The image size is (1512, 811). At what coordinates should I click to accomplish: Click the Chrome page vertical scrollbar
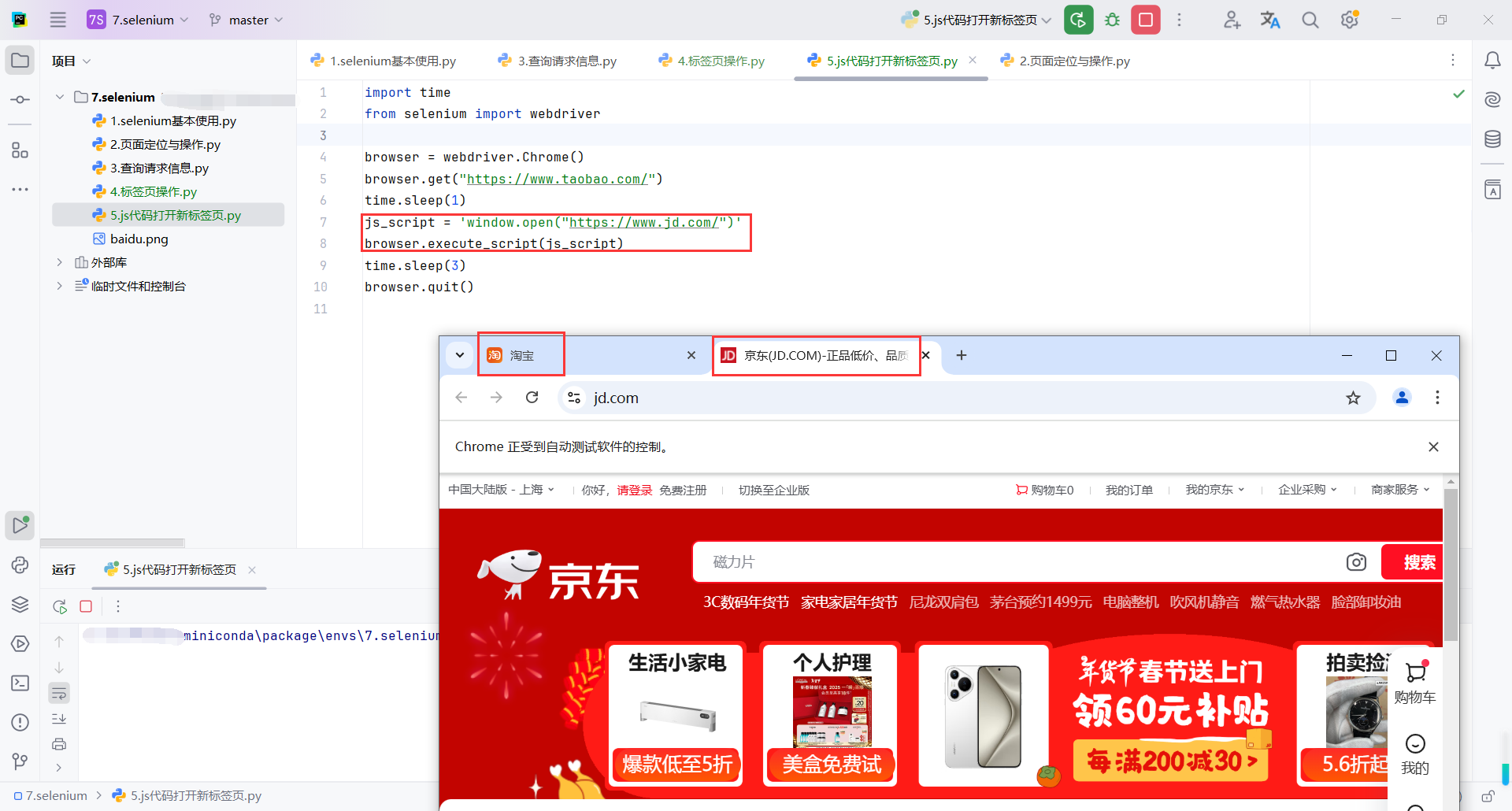1451,564
